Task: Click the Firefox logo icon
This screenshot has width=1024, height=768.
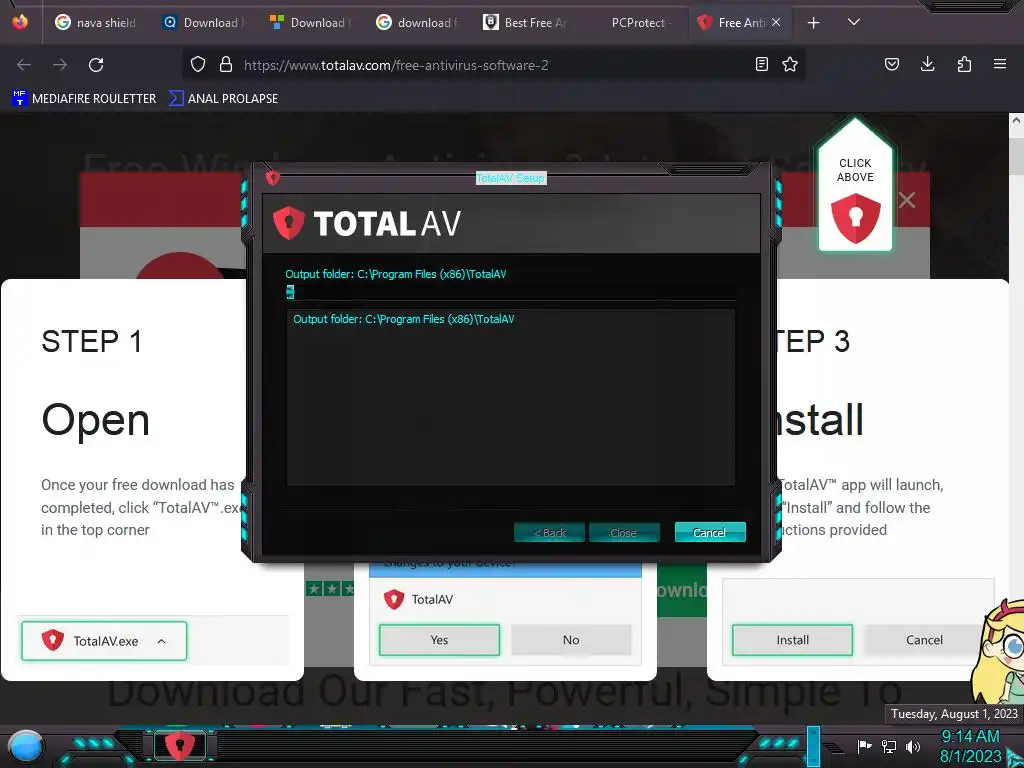Action: click(x=20, y=22)
